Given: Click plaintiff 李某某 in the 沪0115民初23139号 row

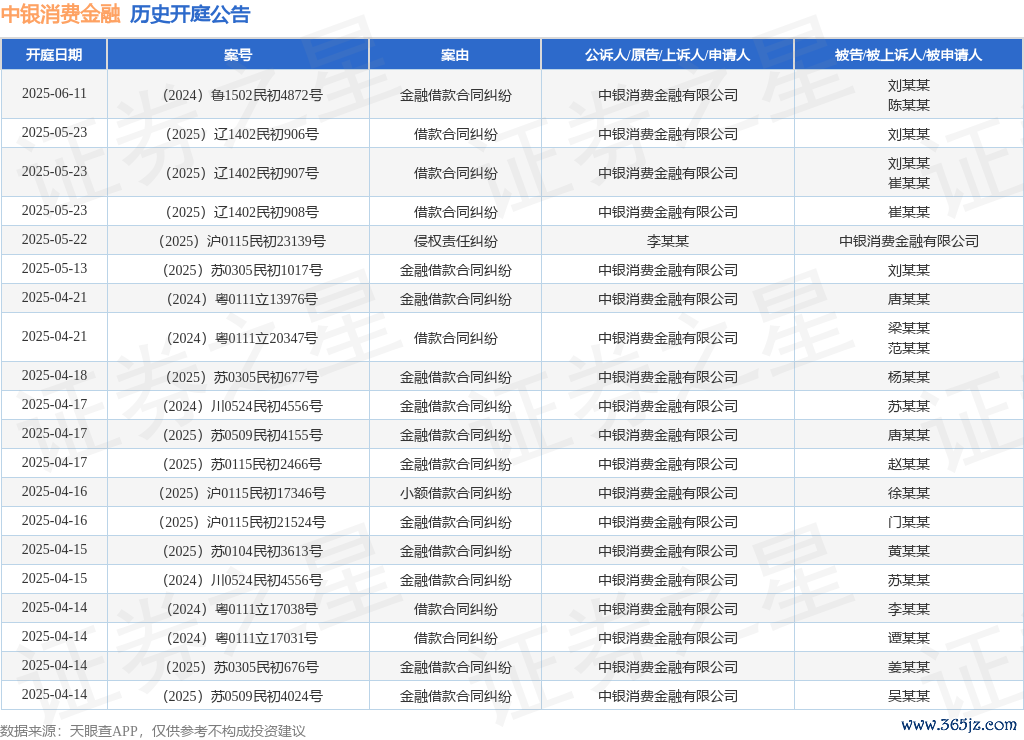Looking at the screenshot, I should point(667,242).
